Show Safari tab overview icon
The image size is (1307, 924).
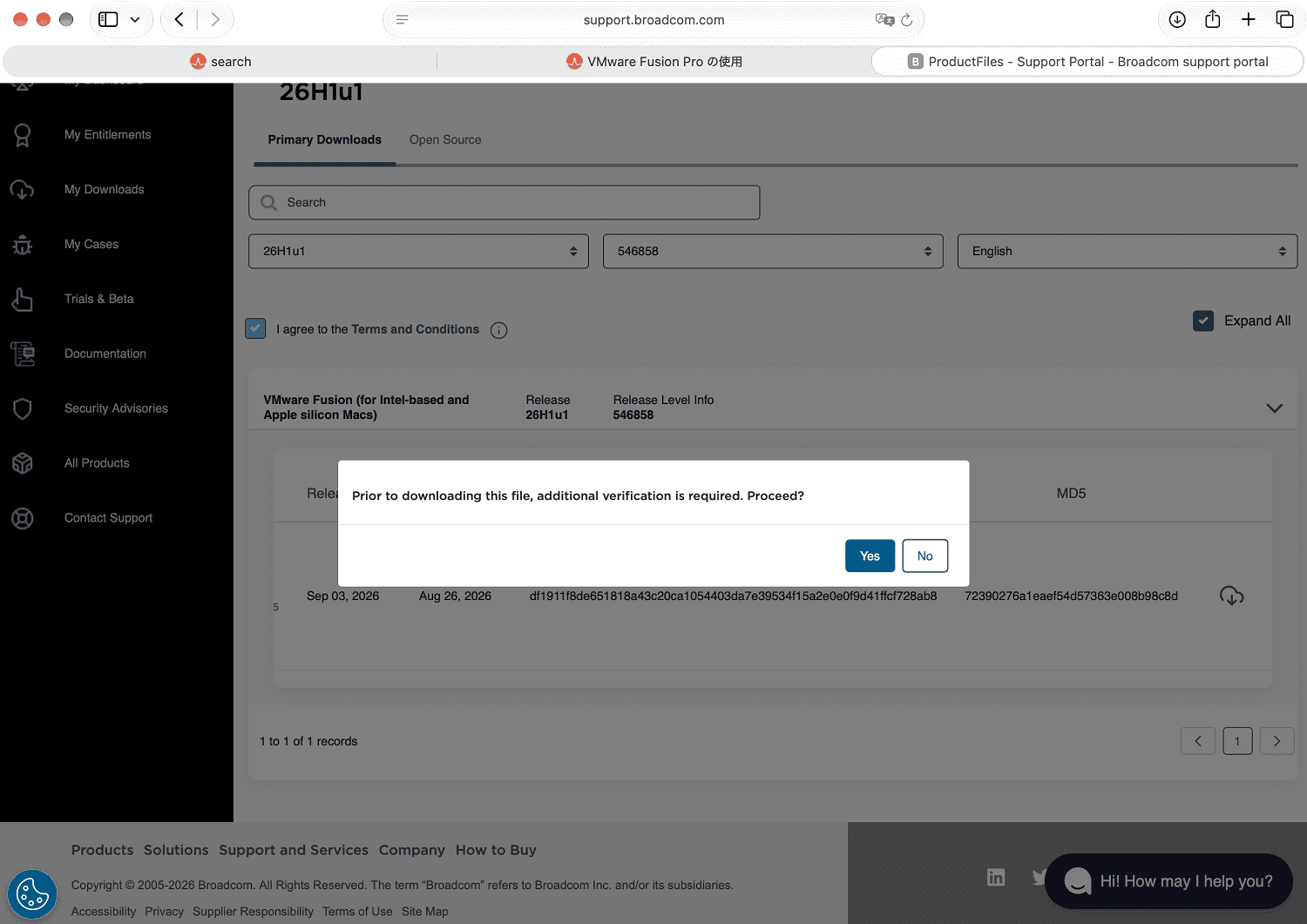(x=1284, y=19)
